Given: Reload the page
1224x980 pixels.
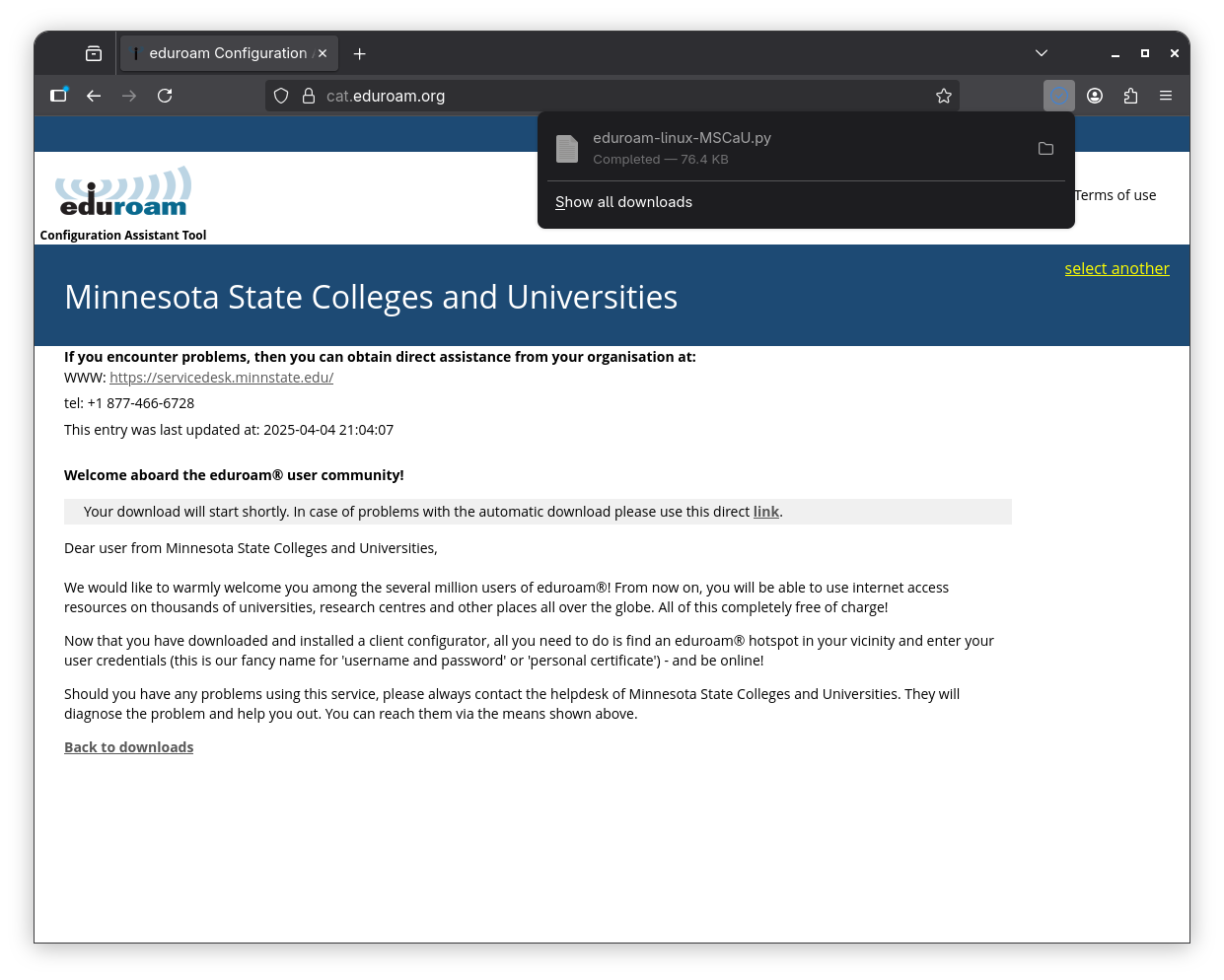Looking at the screenshot, I should pos(165,96).
